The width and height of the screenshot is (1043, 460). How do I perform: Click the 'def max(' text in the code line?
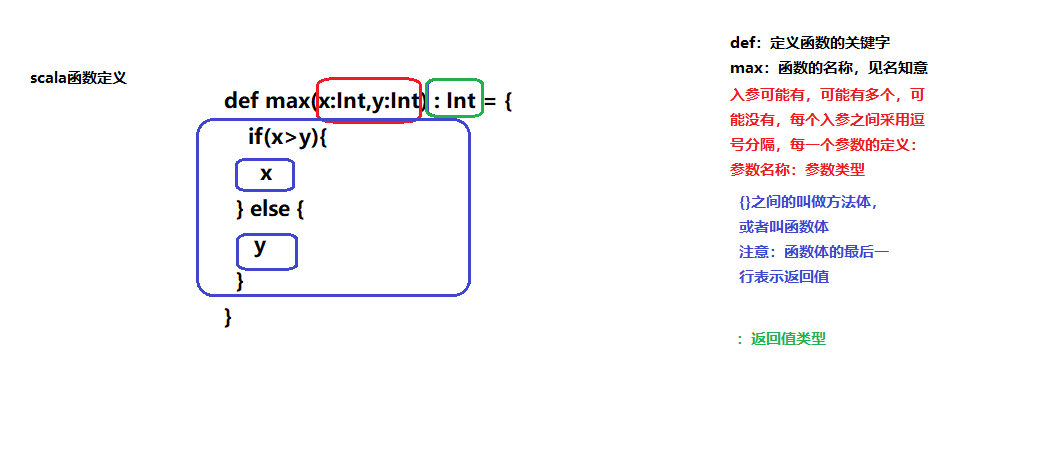[x=271, y=101]
